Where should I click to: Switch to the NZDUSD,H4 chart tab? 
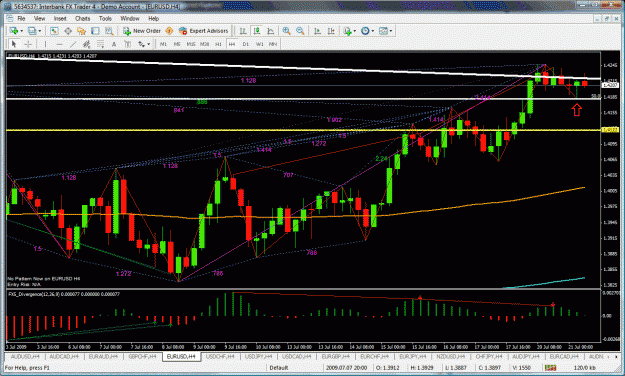tap(452, 356)
